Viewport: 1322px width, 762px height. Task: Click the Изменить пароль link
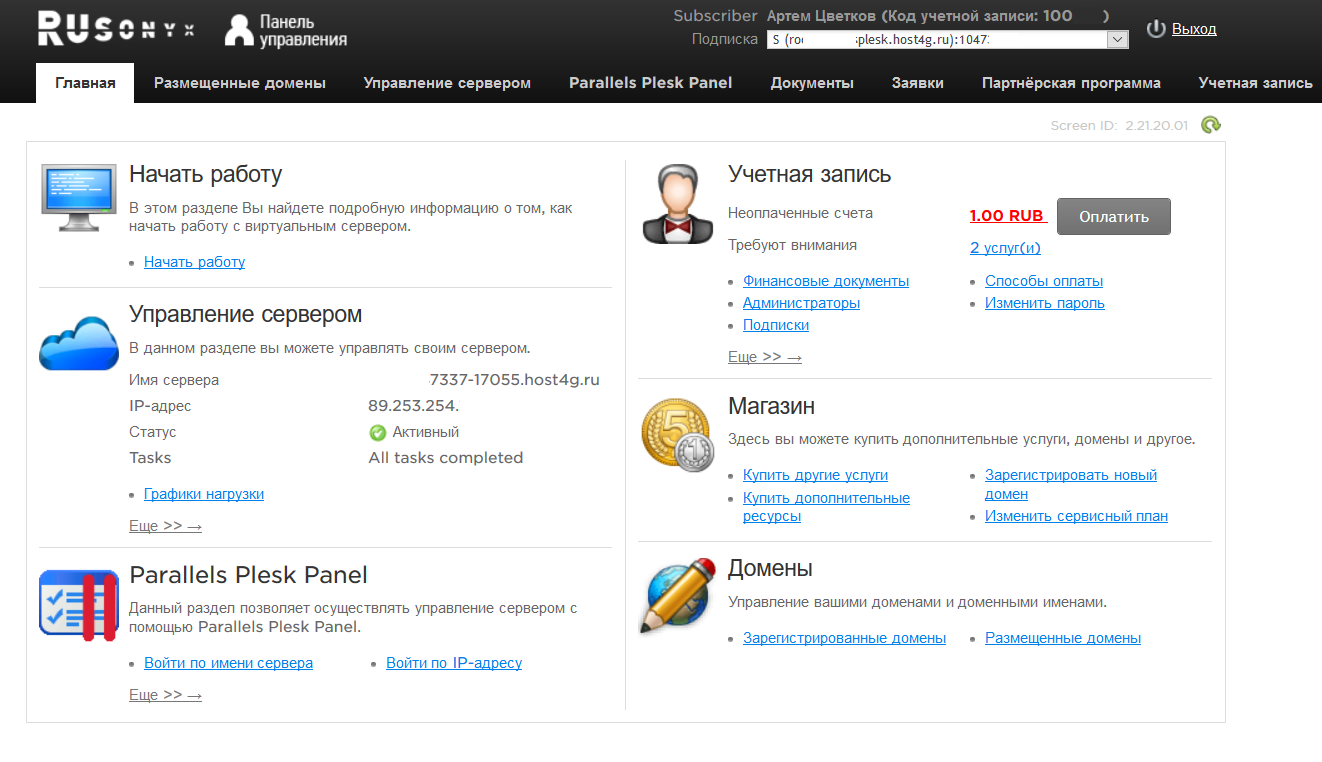(x=1045, y=303)
